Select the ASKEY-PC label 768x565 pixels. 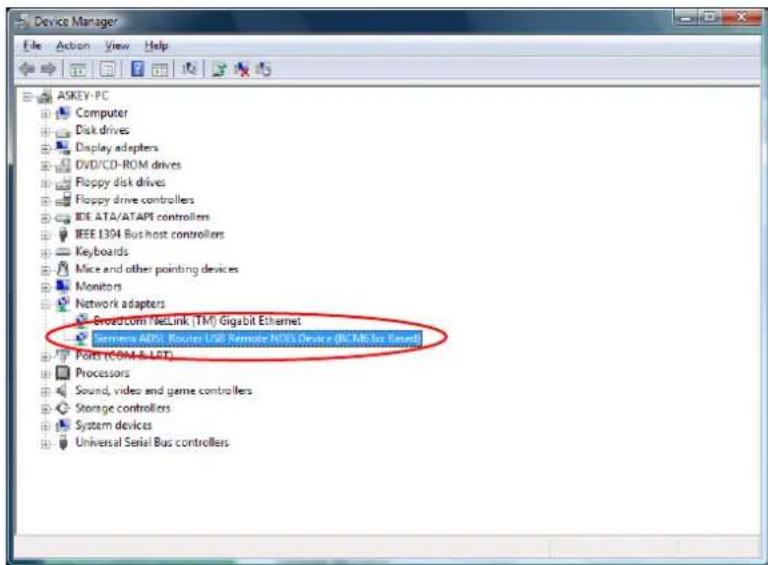coord(83,96)
